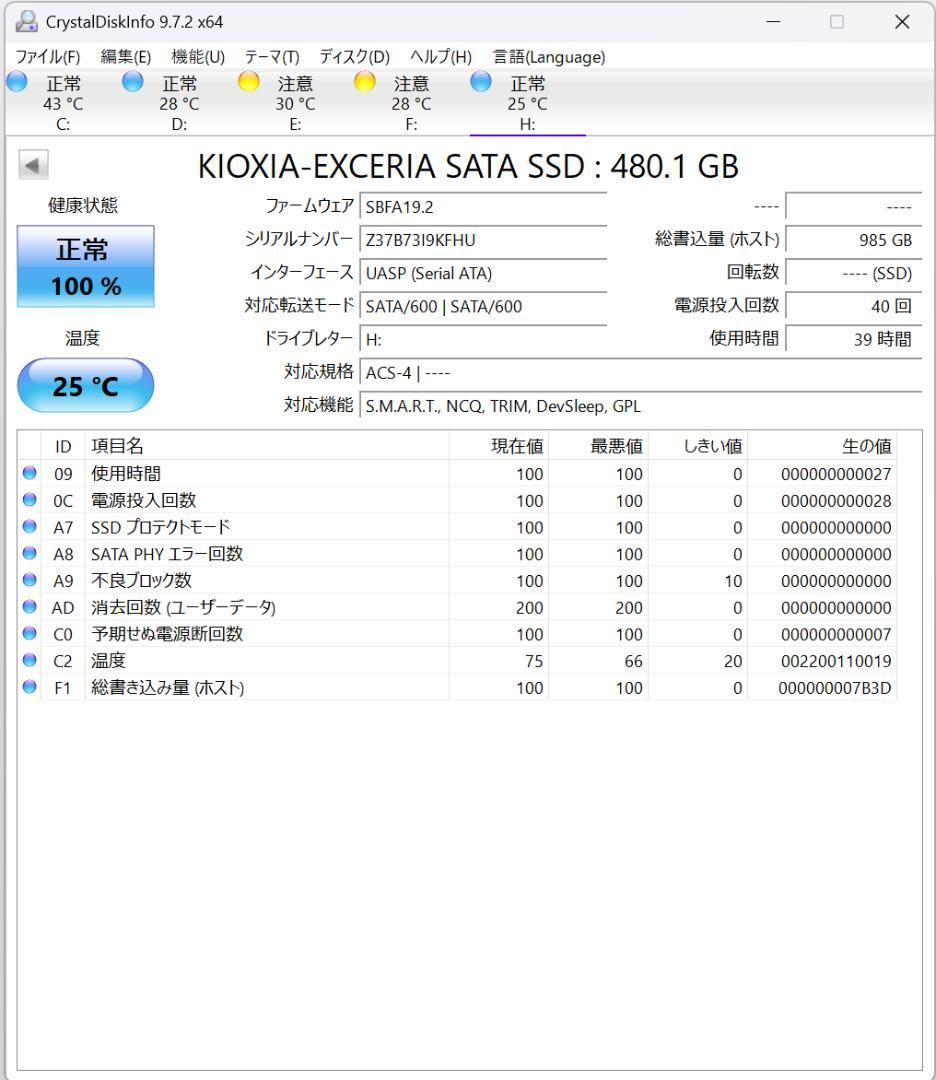Click the ID column header
The image size is (936, 1080).
[x=63, y=446]
